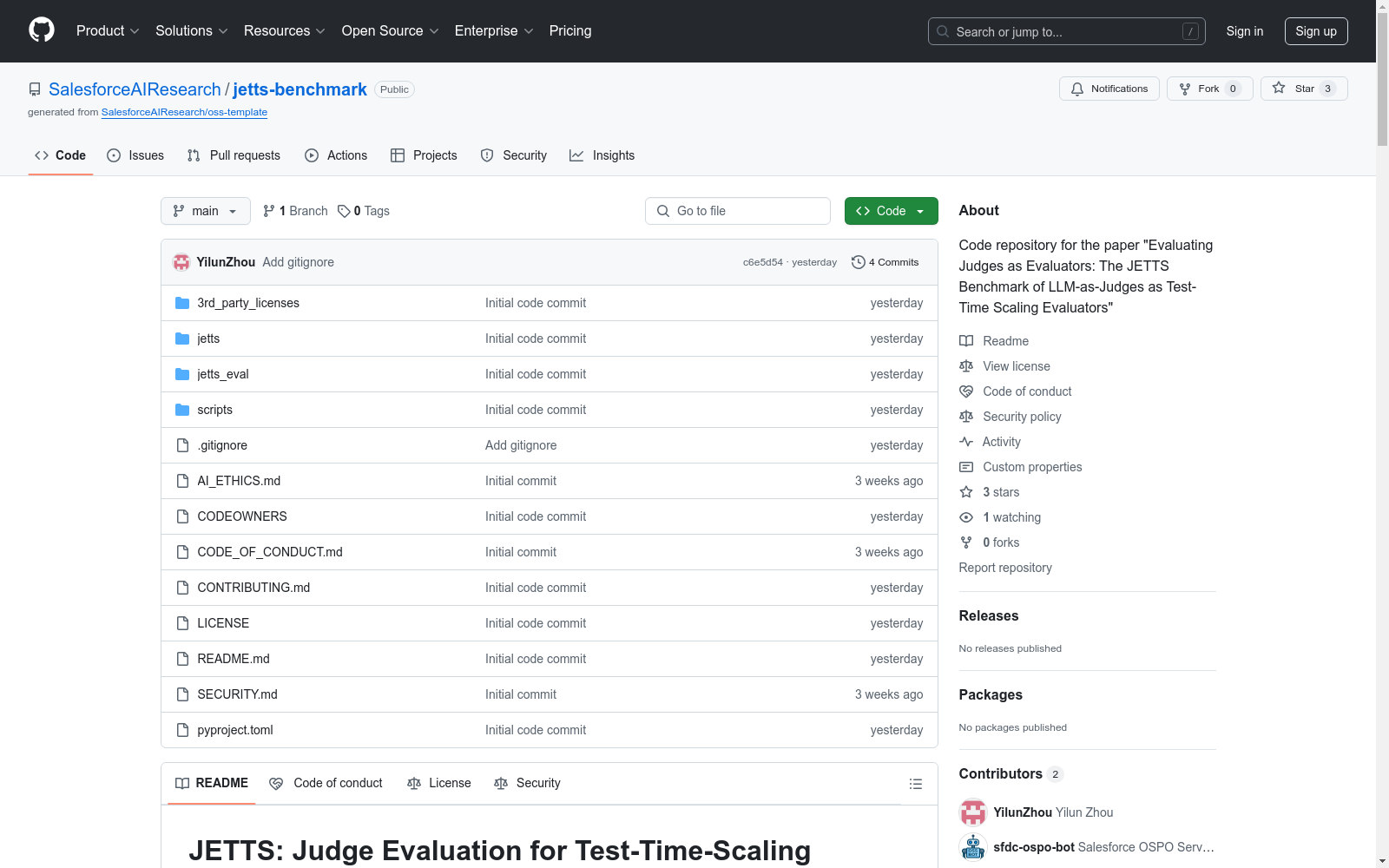Click the Notifications bell icon
This screenshot has width=1389, height=868.
1077,89
